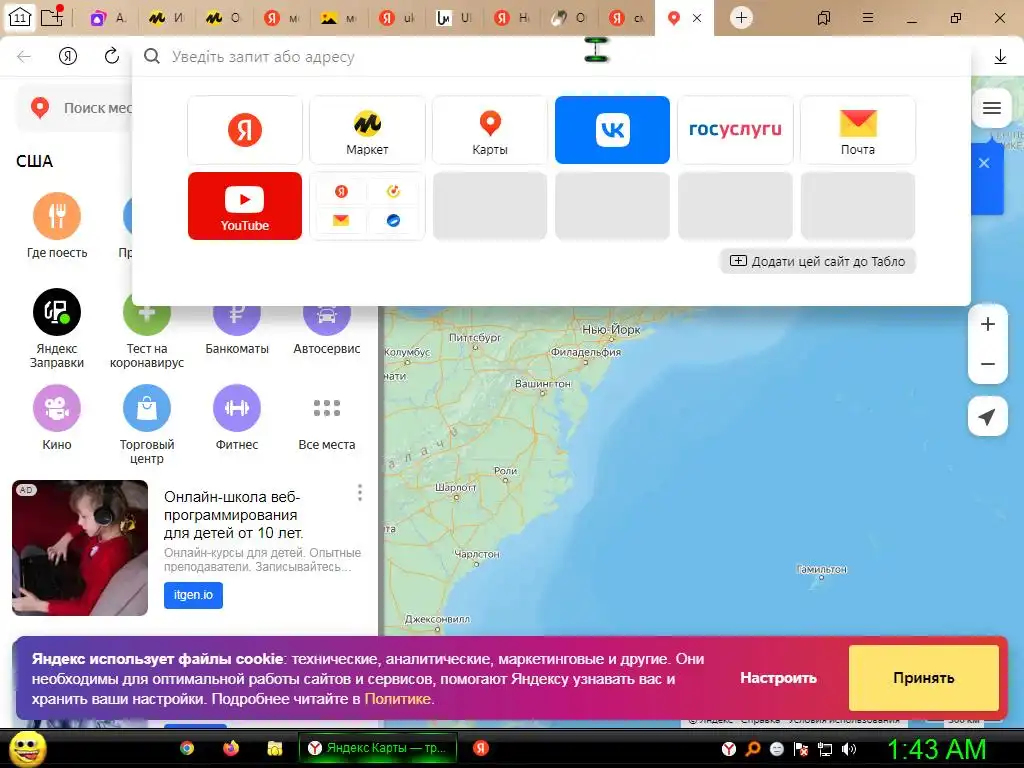
Task: Open the three-dot menu on the ad
Action: (359, 492)
